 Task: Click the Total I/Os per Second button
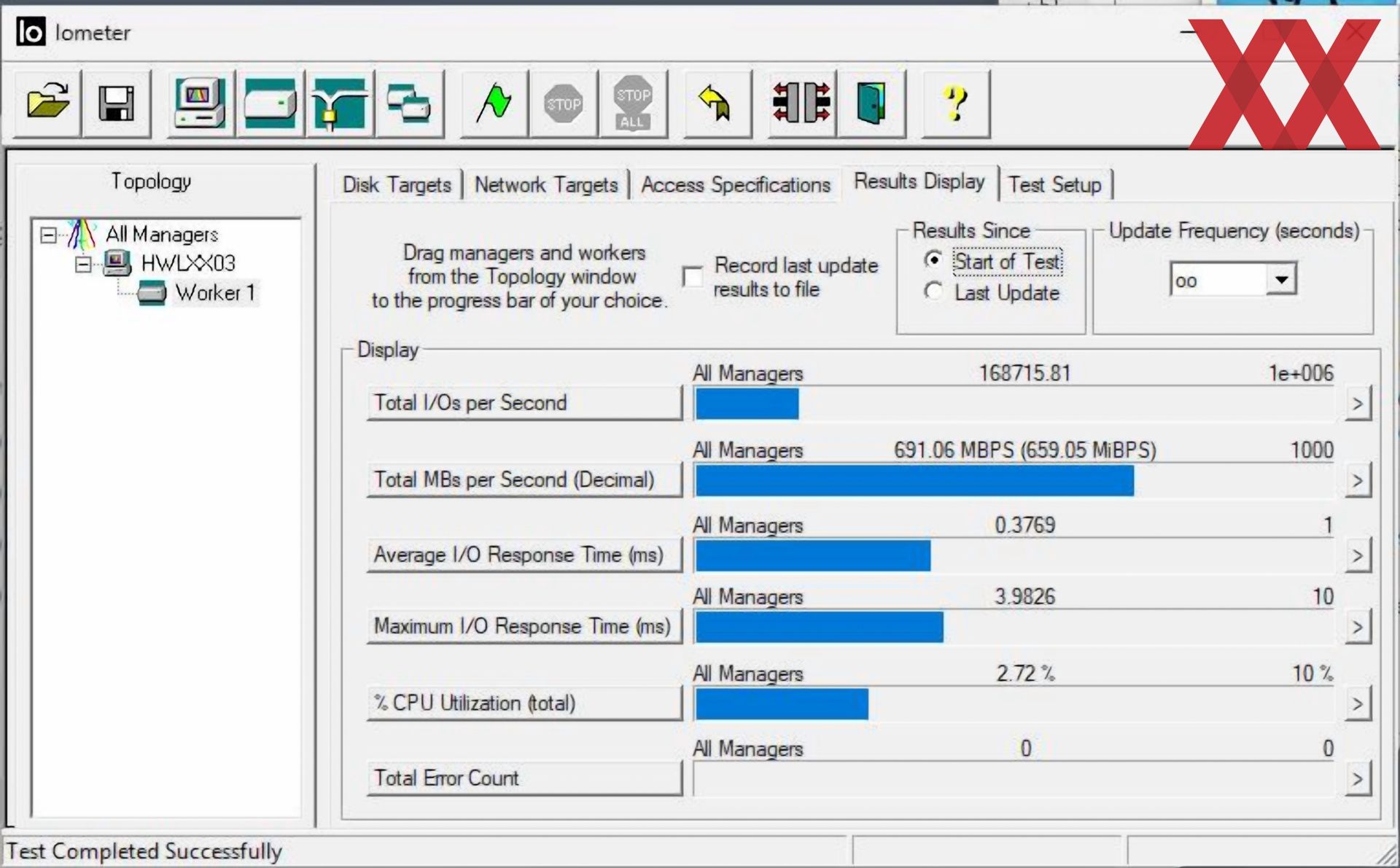pyautogui.click(x=524, y=403)
